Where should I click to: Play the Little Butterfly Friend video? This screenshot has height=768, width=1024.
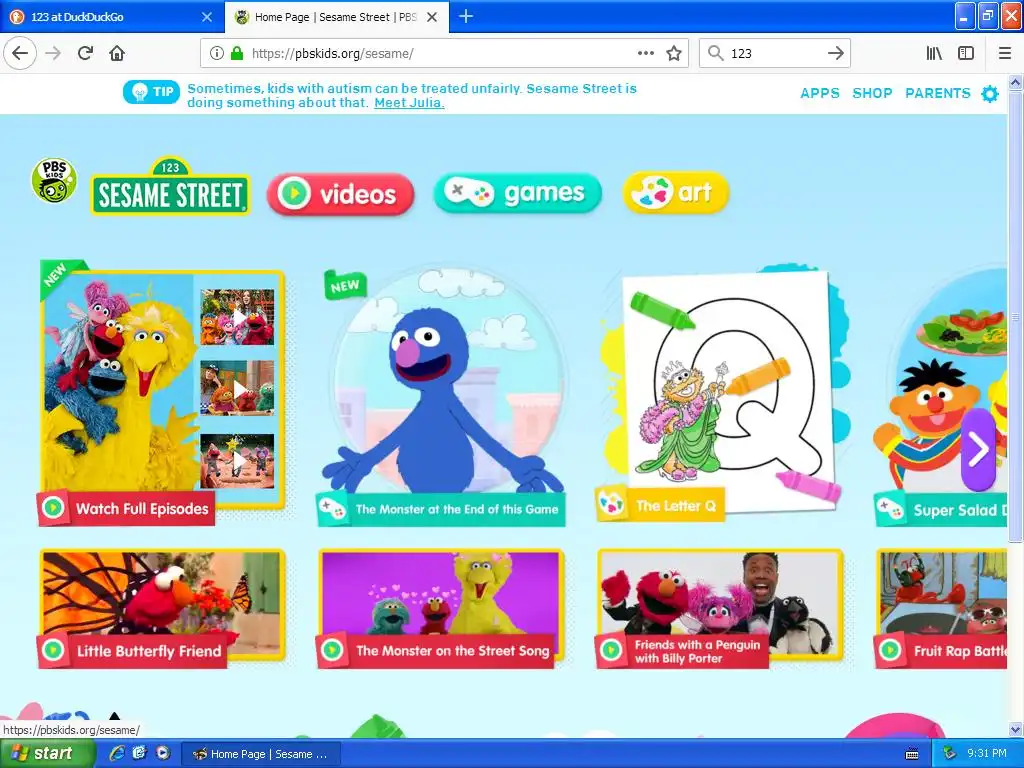click(162, 609)
